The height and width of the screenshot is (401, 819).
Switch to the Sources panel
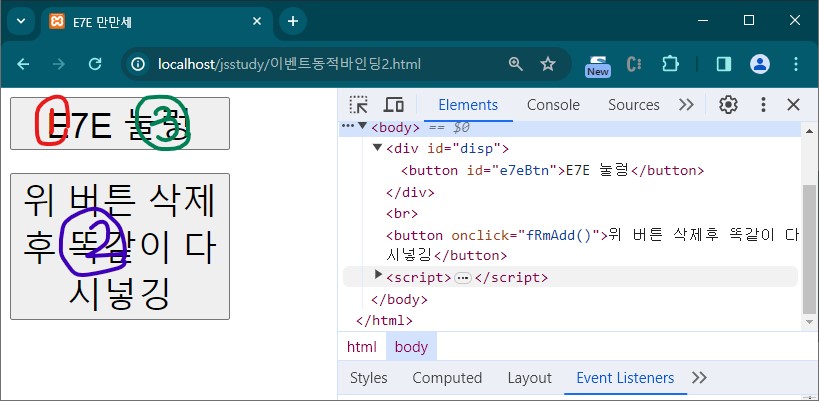pyautogui.click(x=634, y=105)
